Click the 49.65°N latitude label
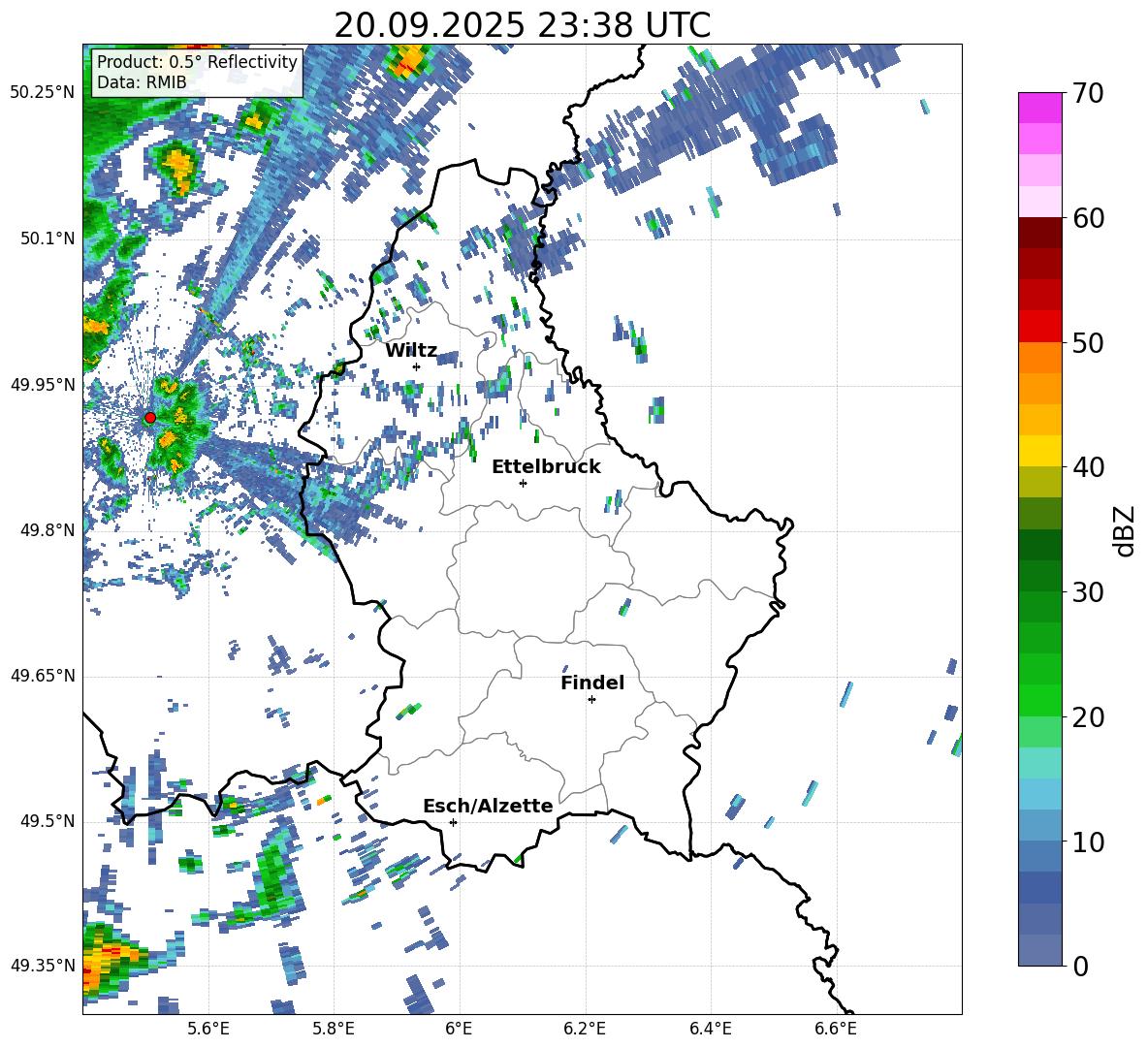This screenshot has height=1048, width=1148. tap(43, 676)
